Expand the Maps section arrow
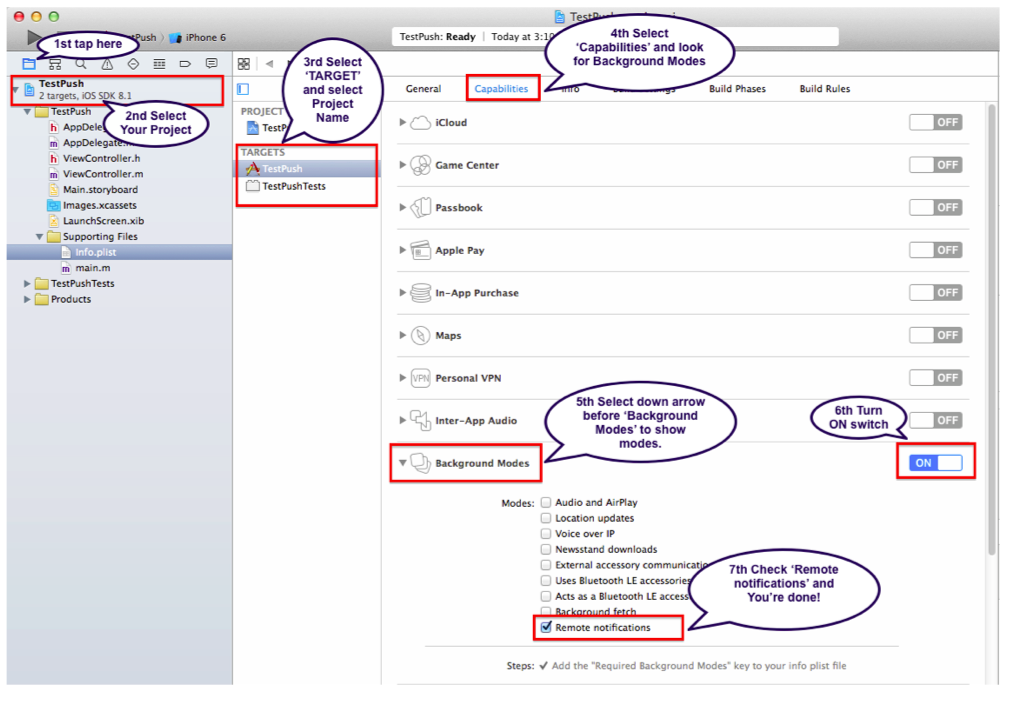This screenshot has height=702, width=1020. [x=403, y=336]
